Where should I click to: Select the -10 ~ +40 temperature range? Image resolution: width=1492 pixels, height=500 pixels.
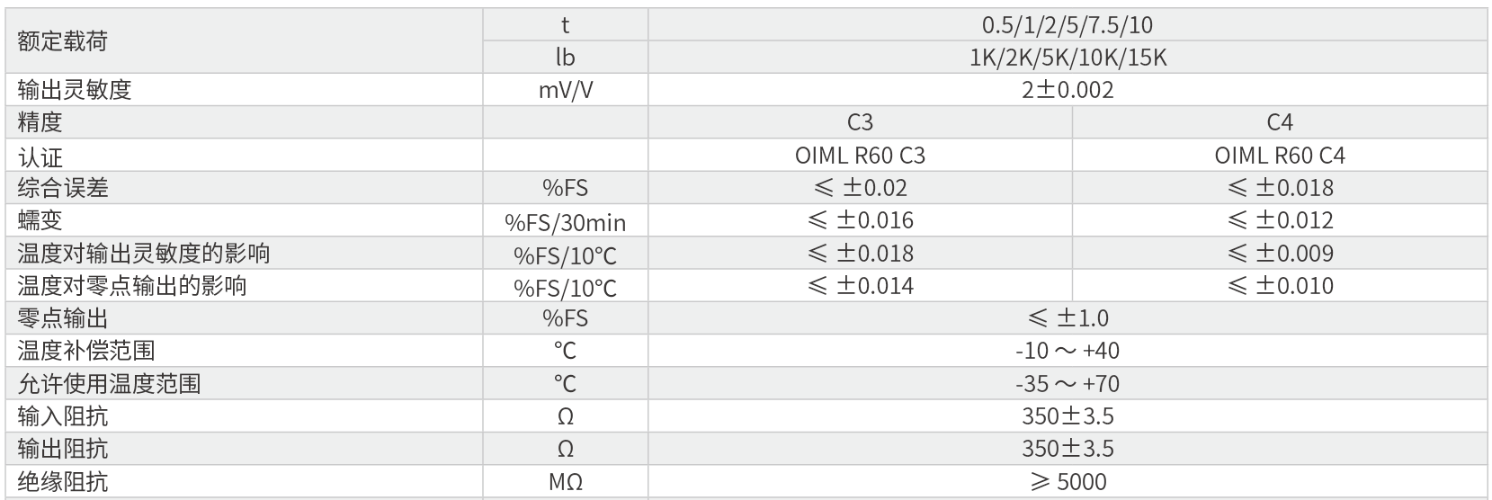tap(1067, 352)
